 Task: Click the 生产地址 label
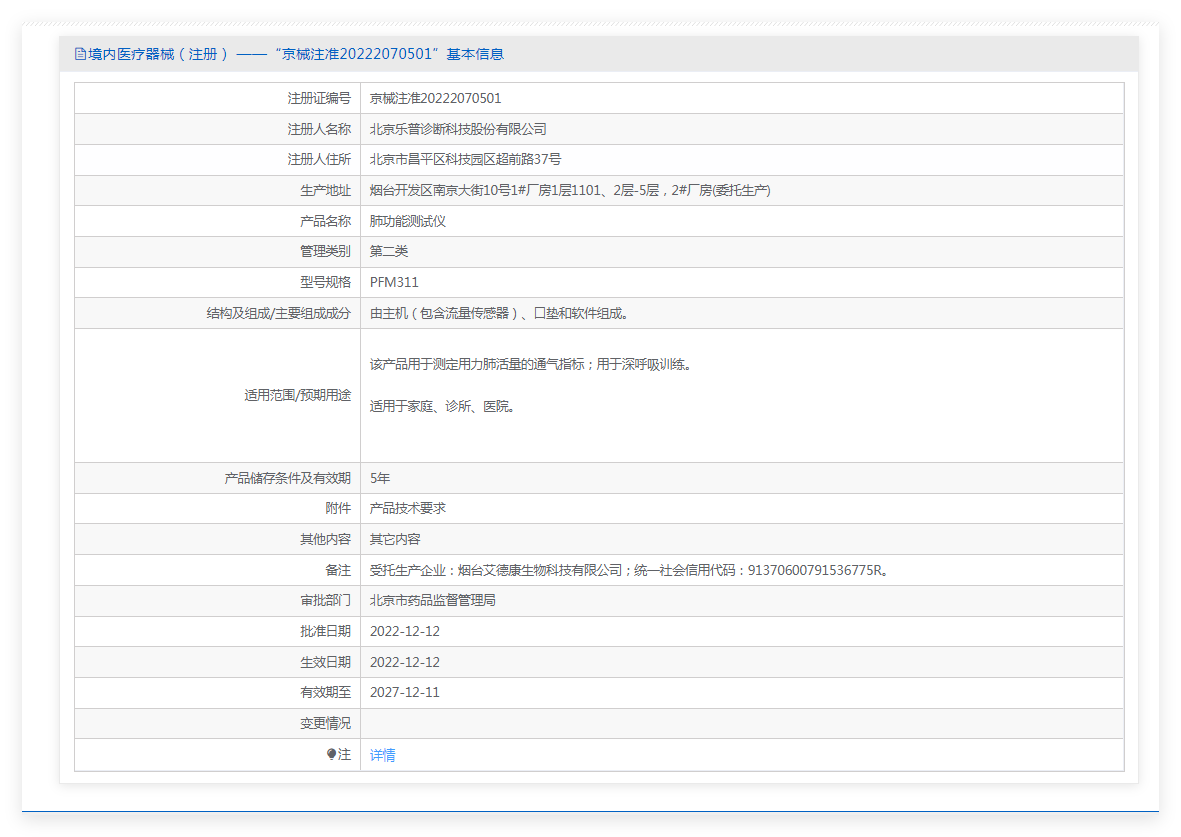pos(325,191)
